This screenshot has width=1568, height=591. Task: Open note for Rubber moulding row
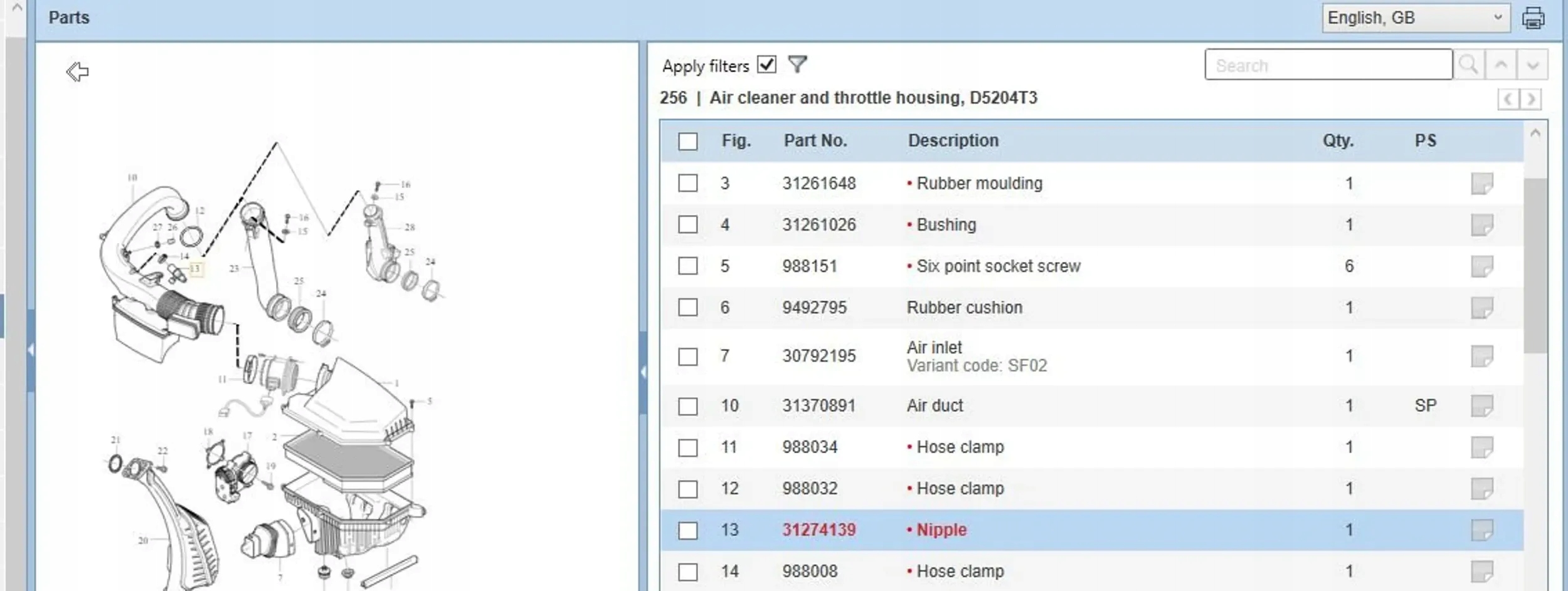click(x=1482, y=184)
